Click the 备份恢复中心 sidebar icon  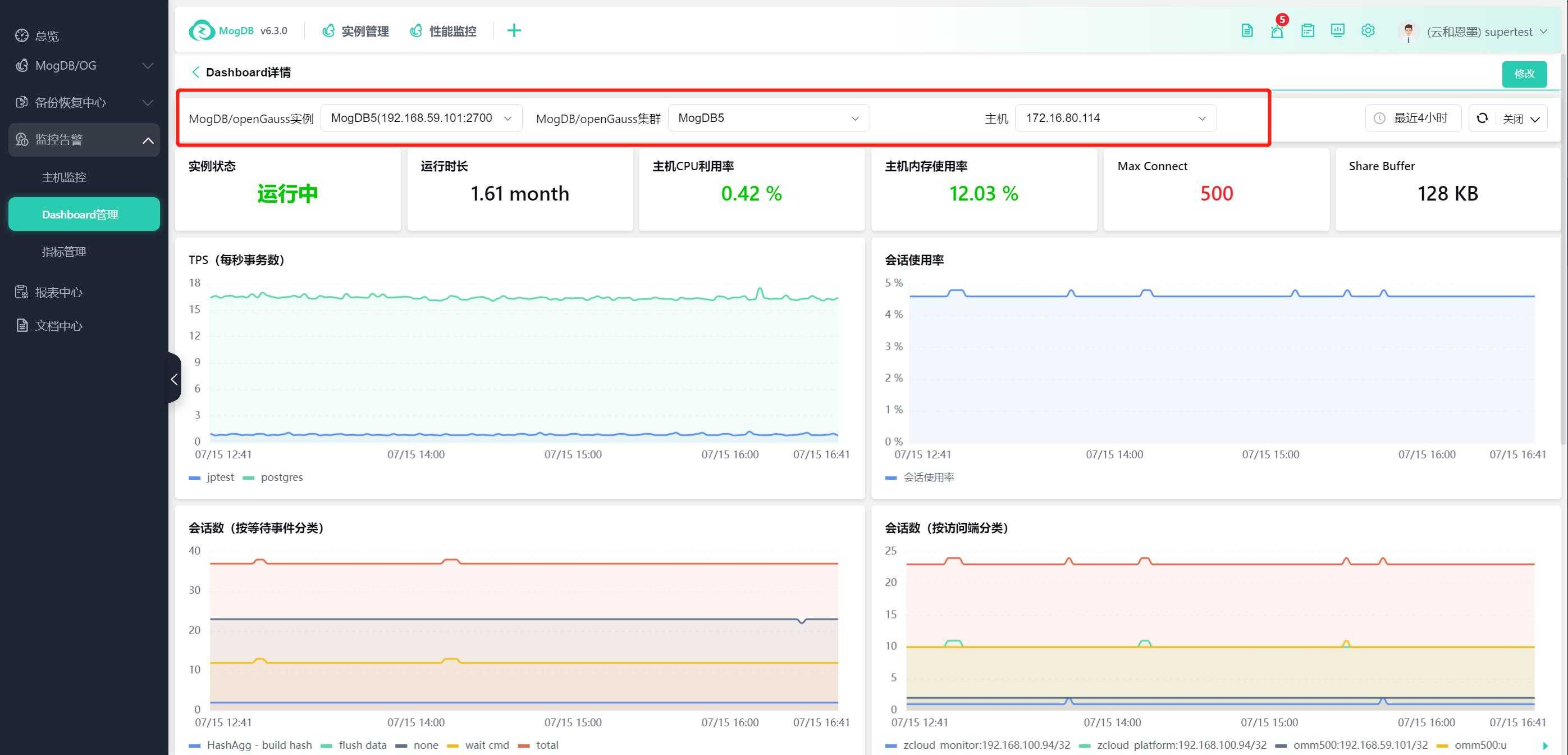tap(22, 102)
